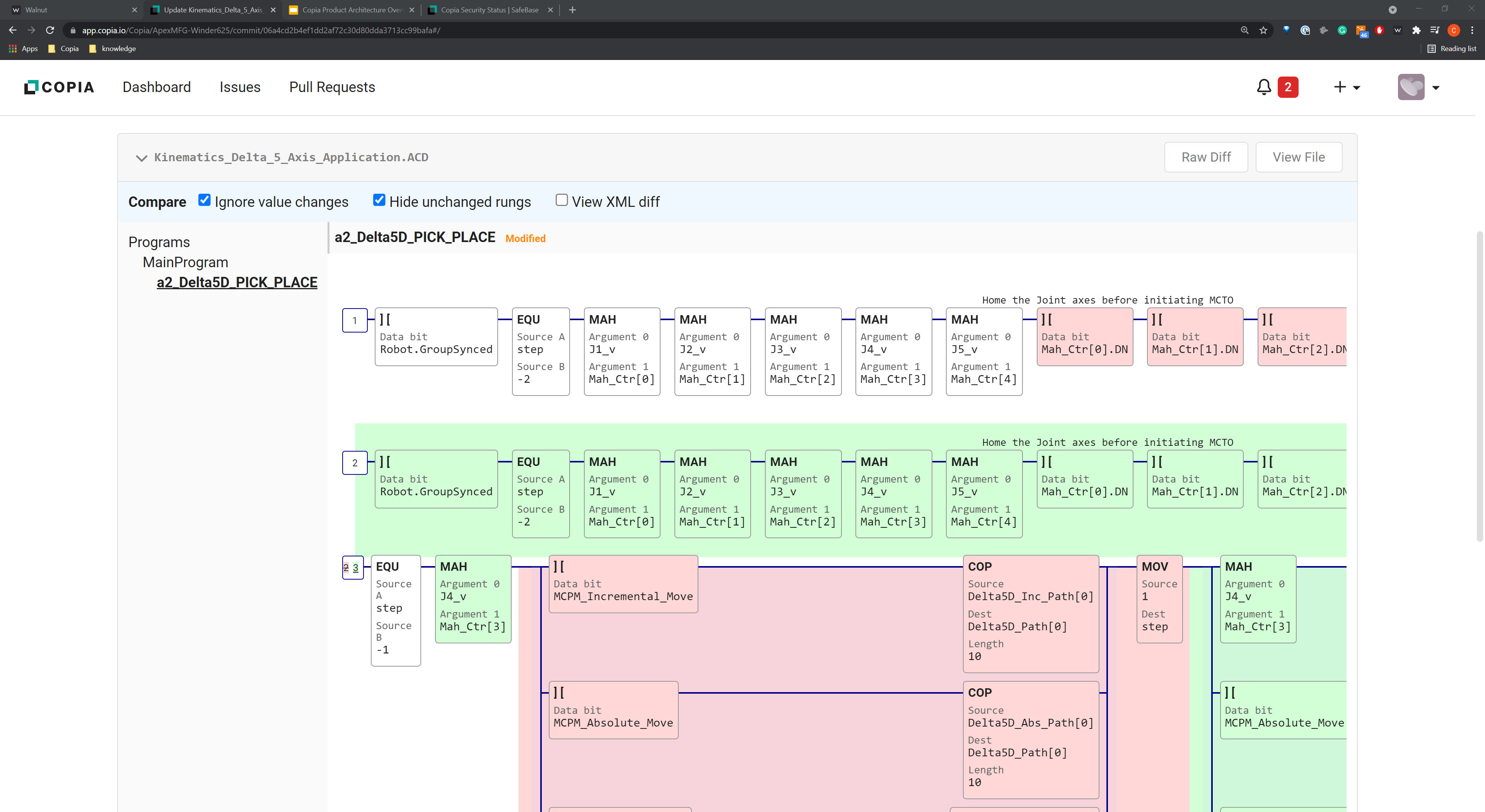
Task: Open the plus create dropdown
Action: [x=1347, y=87]
